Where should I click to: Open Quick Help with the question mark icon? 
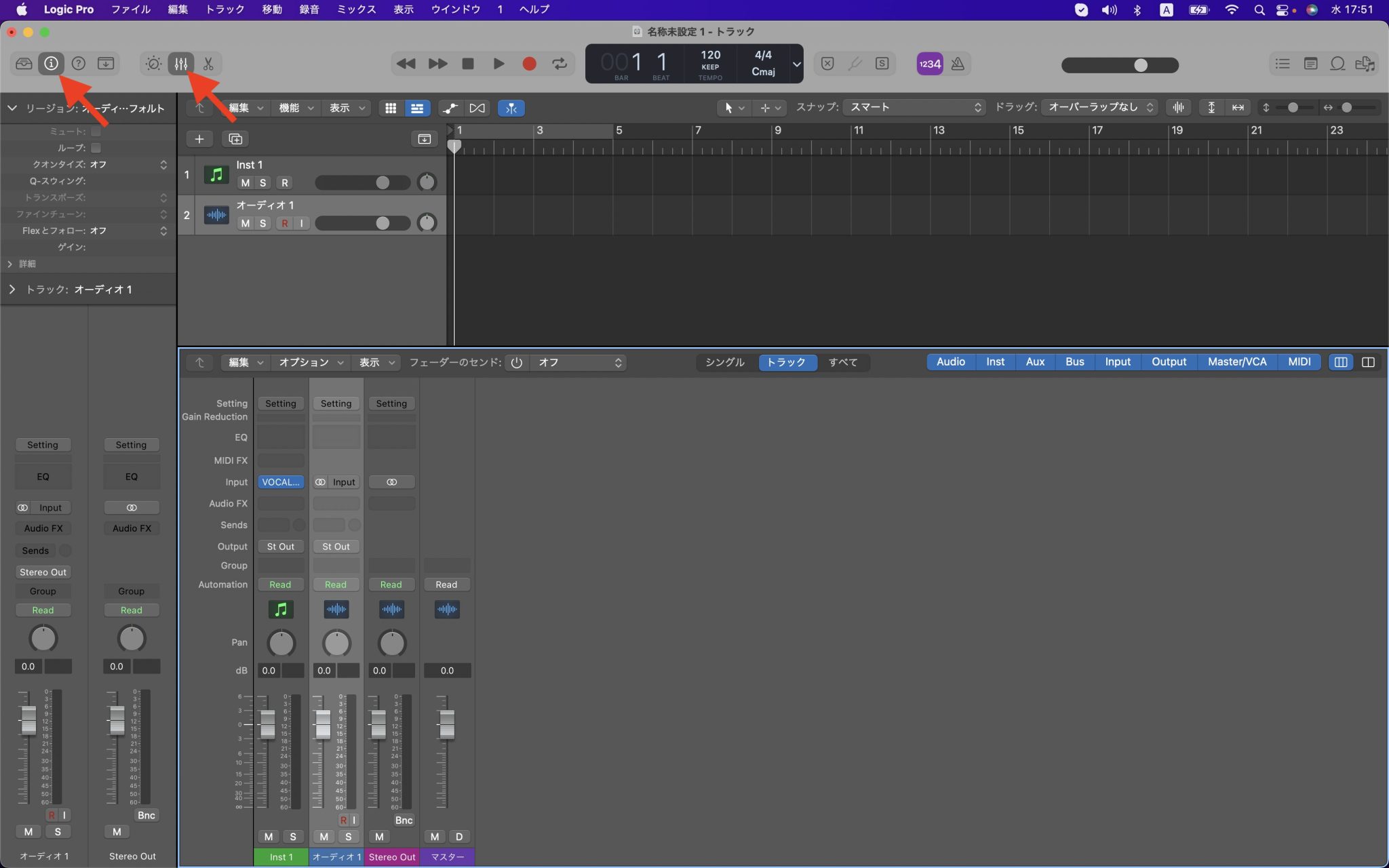pyautogui.click(x=79, y=63)
